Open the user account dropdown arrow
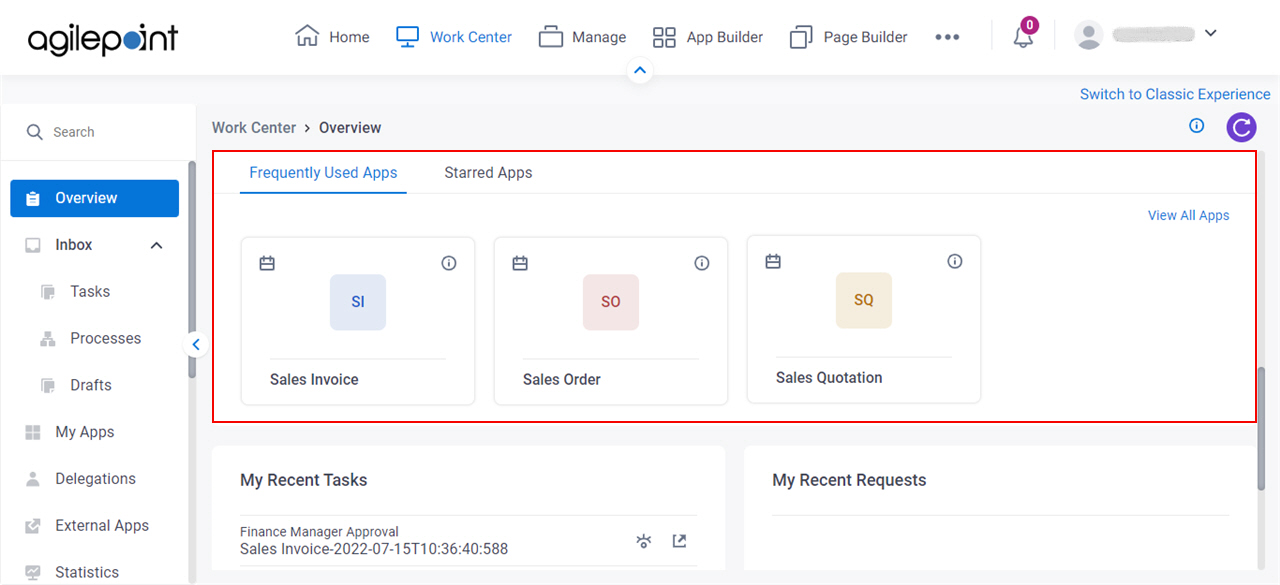The width and height of the screenshot is (1280, 585). pos(1210,33)
